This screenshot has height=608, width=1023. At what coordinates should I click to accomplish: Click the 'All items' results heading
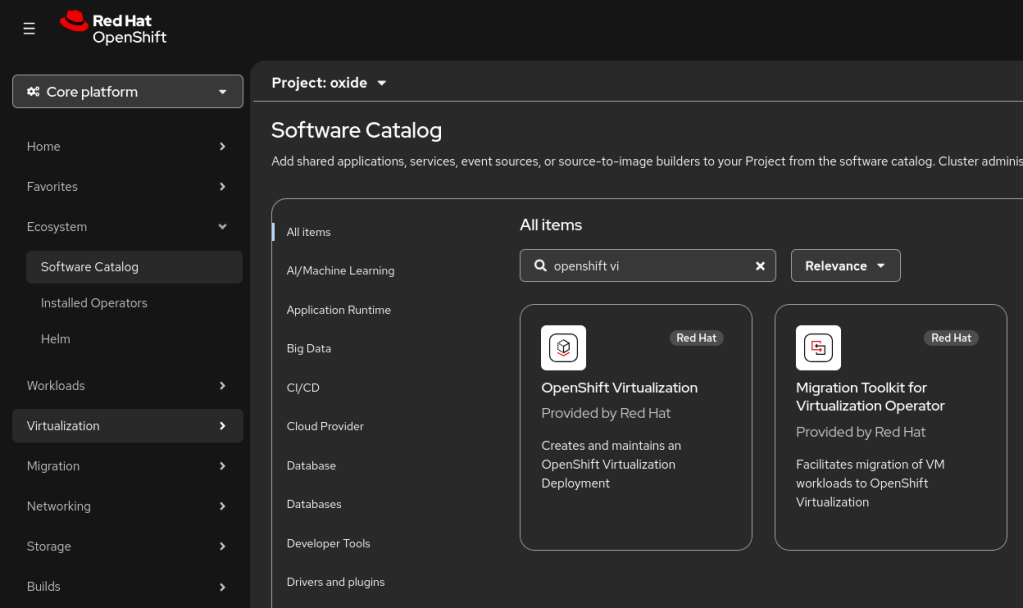(x=551, y=225)
